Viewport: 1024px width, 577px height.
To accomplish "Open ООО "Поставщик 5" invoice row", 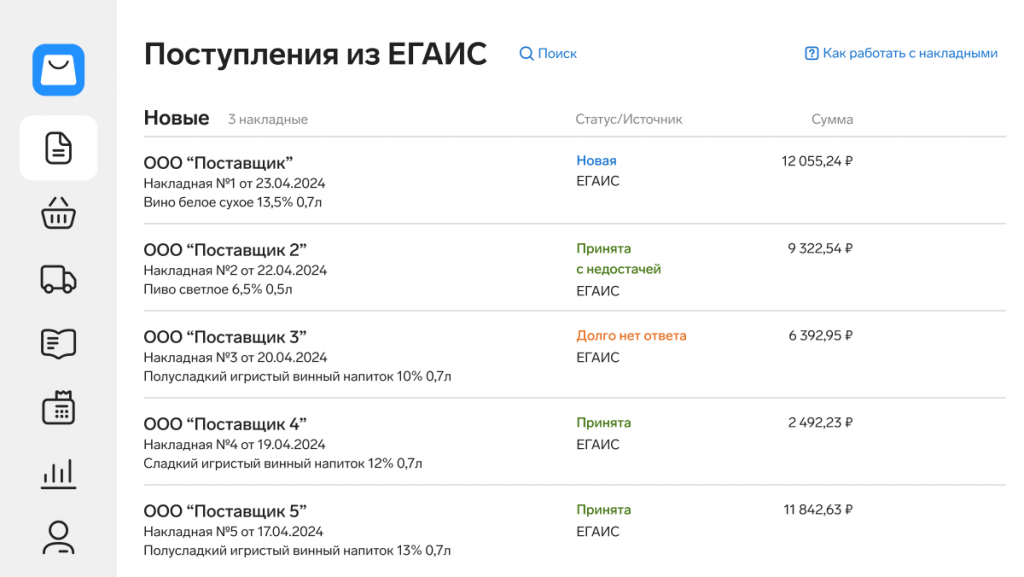I will pos(575,529).
